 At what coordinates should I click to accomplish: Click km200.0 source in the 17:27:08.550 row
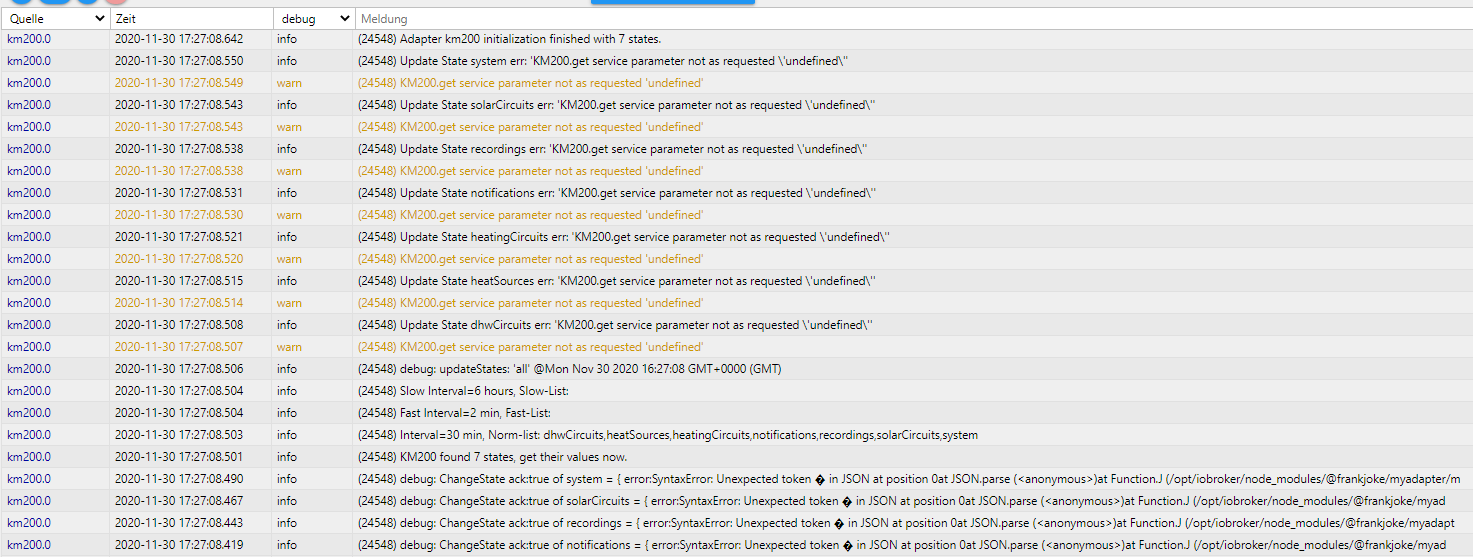tap(29, 61)
